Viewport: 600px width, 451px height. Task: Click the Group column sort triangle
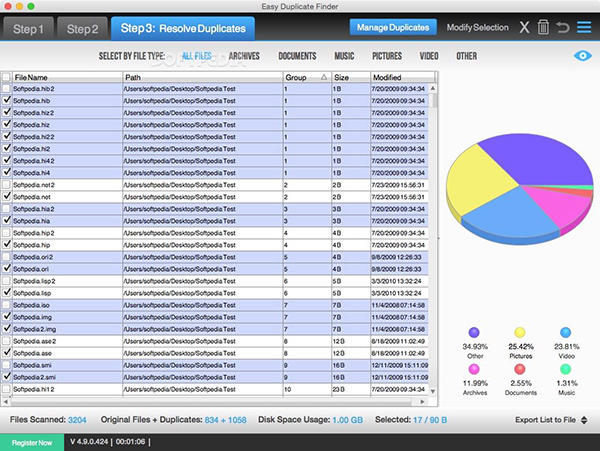(x=324, y=77)
